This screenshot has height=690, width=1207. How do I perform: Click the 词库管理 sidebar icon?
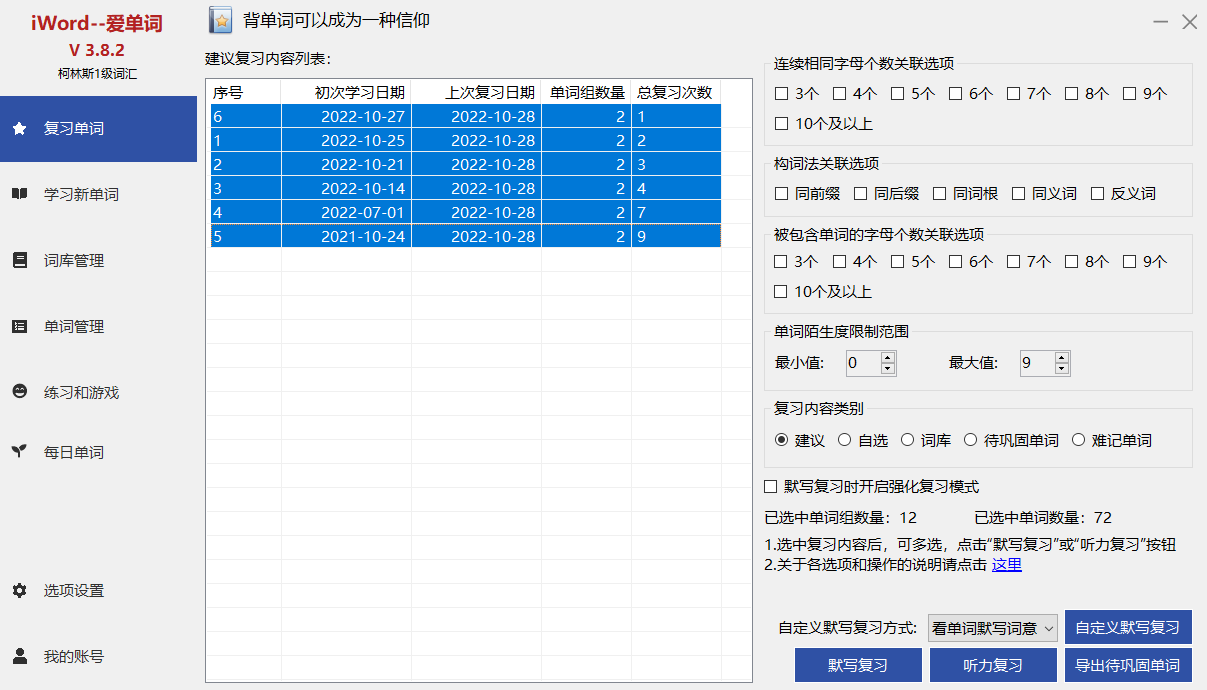click(19, 261)
